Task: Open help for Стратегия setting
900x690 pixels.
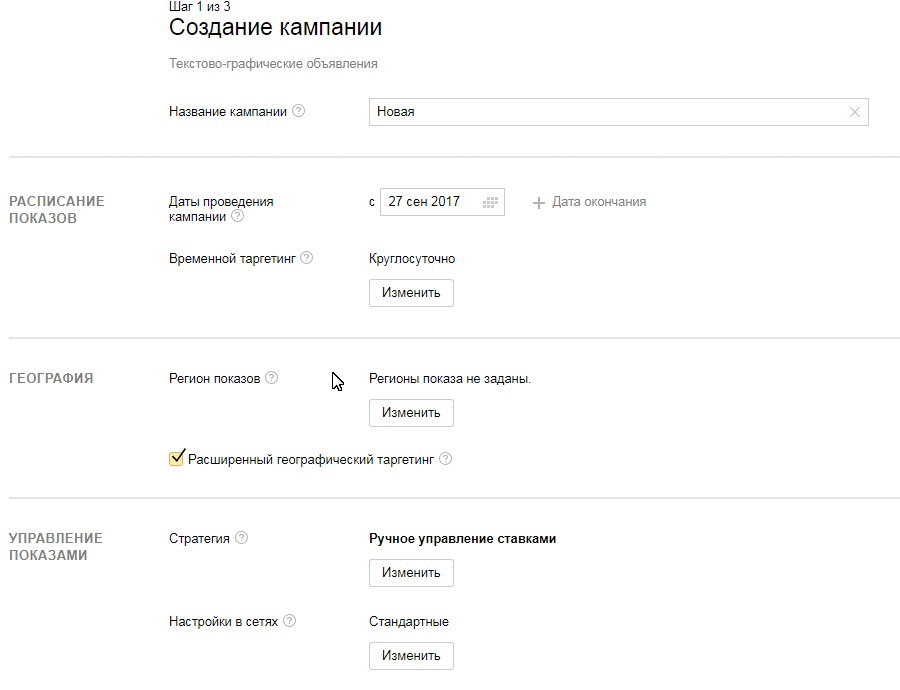Action: (240, 537)
